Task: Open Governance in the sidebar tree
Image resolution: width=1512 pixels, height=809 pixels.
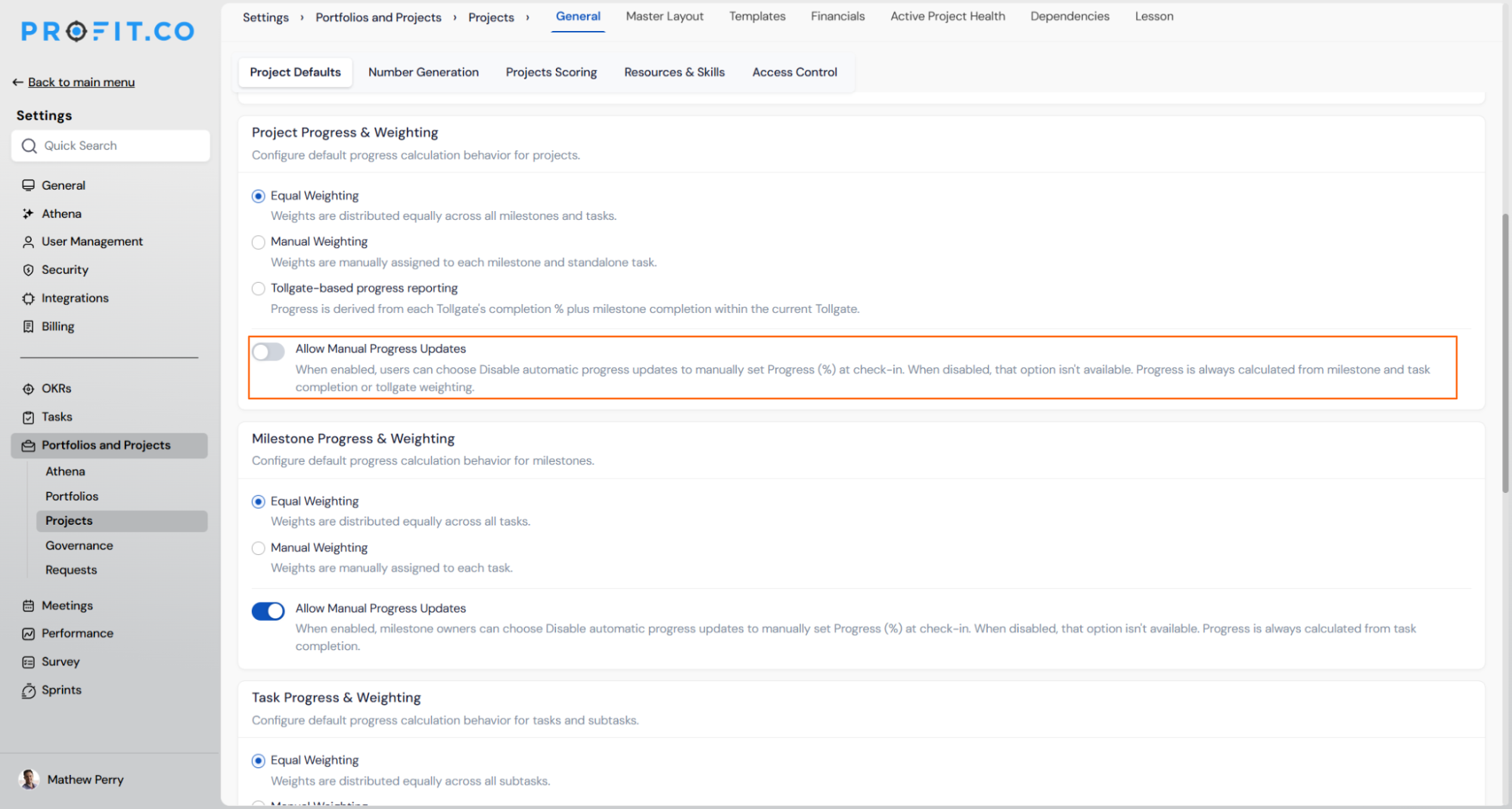Action: click(x=79, y=545)
